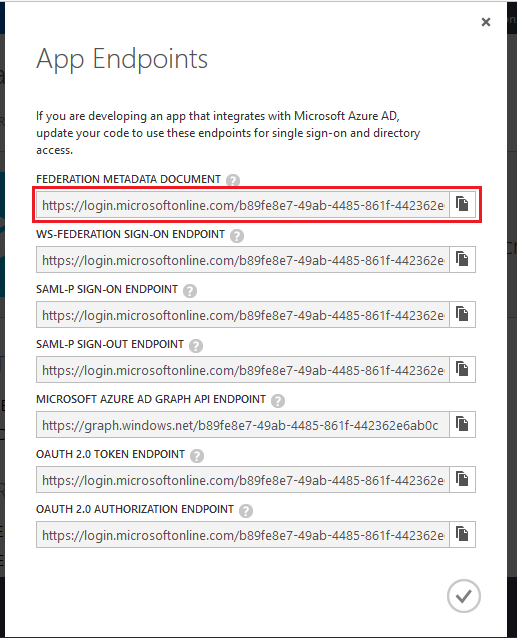This screenshot has width=518, height=638.
Task: Copy the WS-Federation Sign-On Endpoint URL
Action: (463, 259)
